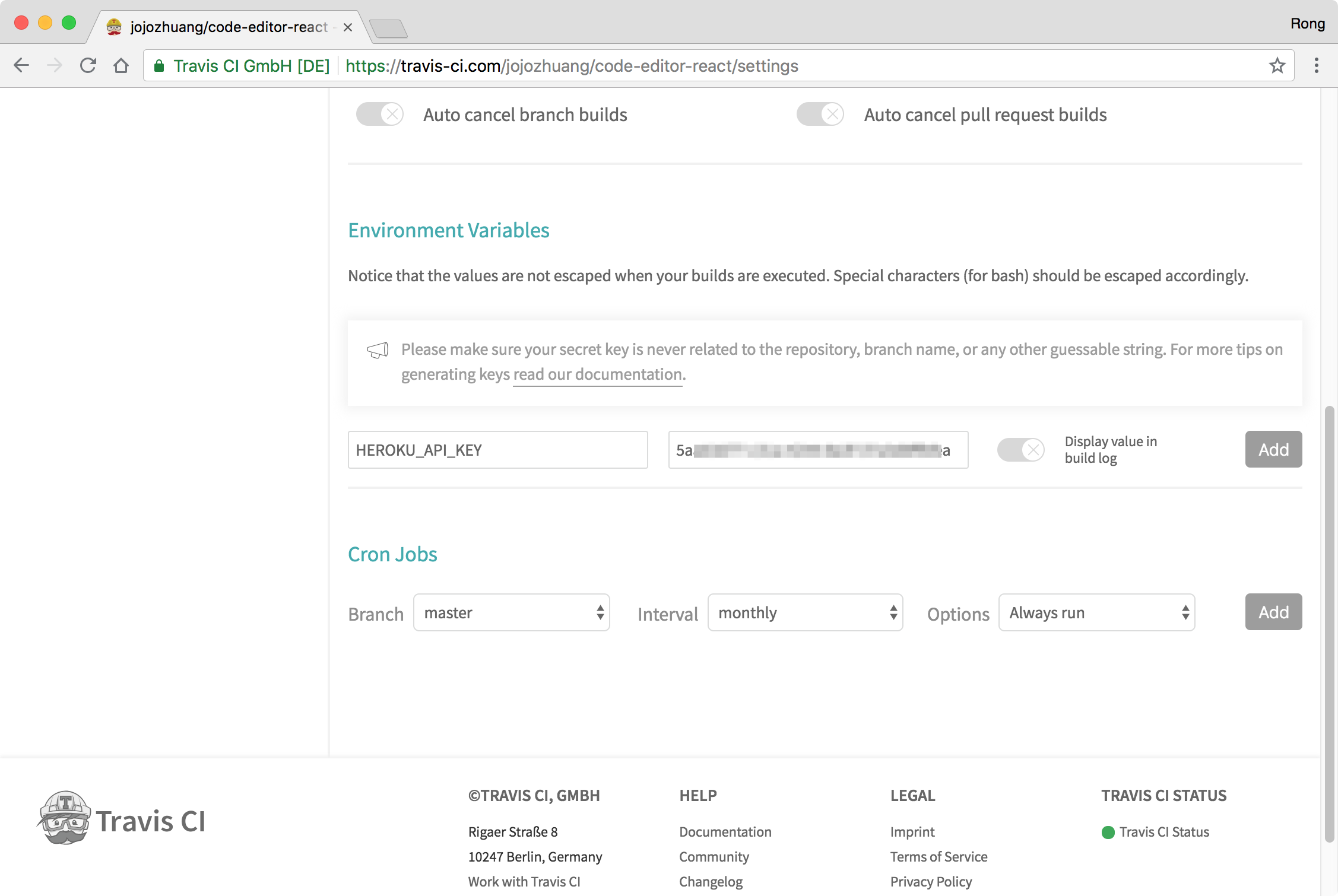Open Terms of Service link
This screenshot has width=1338, height=896.
[939, 857]
